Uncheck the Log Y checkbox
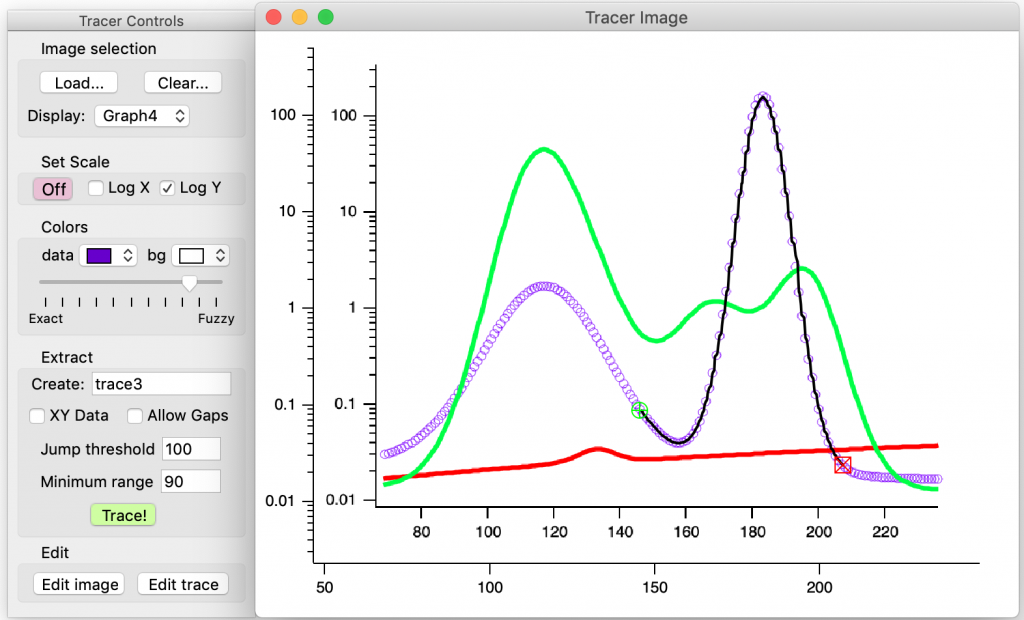 pos(168,188)
